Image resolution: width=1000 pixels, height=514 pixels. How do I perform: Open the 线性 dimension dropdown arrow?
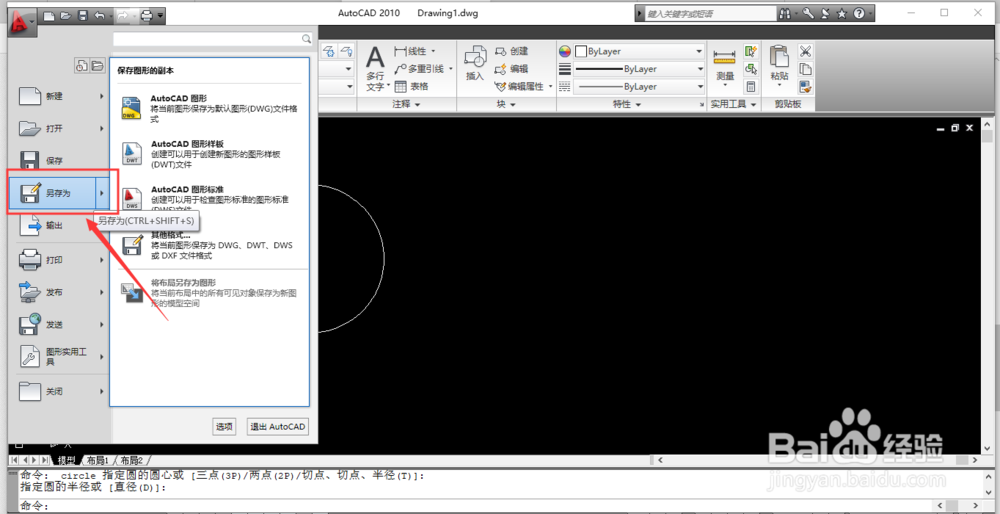434,50
